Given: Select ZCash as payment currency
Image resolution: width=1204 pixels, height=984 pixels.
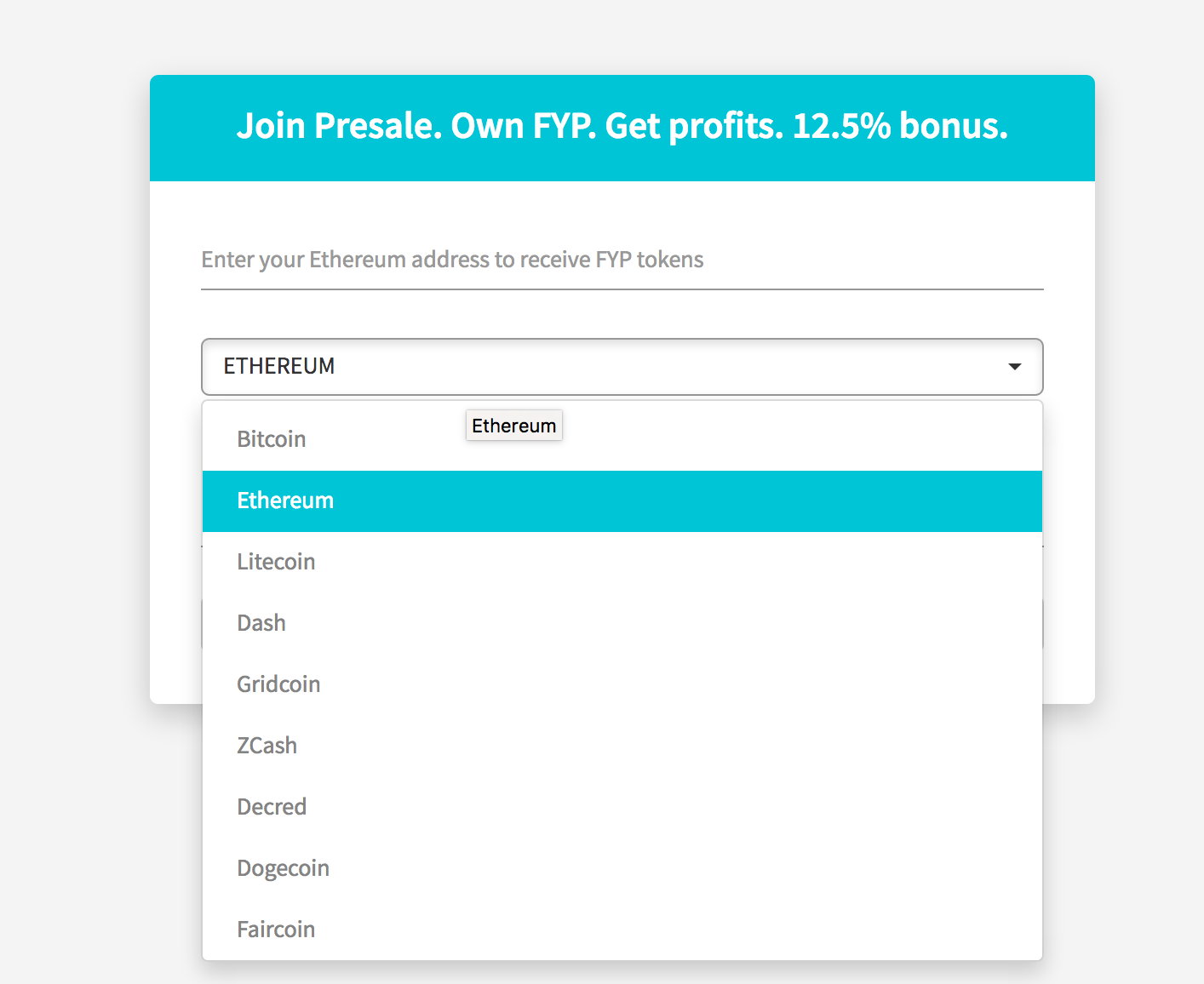Looking at the screenshot, I should (267, 746).
